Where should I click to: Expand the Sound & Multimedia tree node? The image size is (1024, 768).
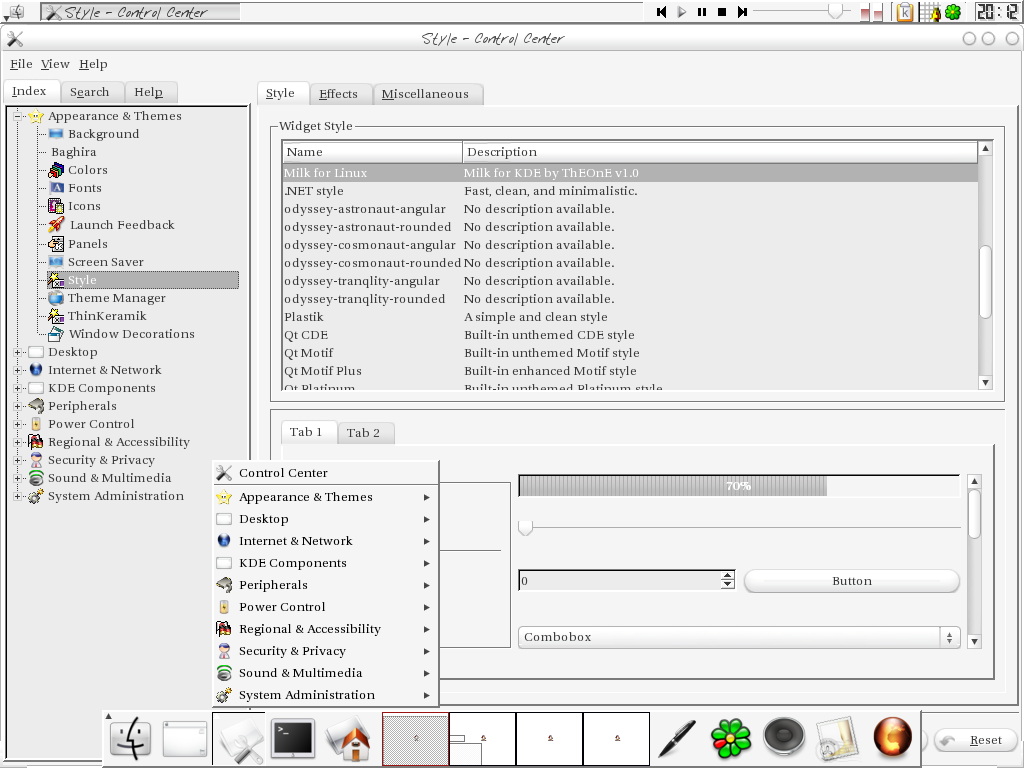[18, 478]
